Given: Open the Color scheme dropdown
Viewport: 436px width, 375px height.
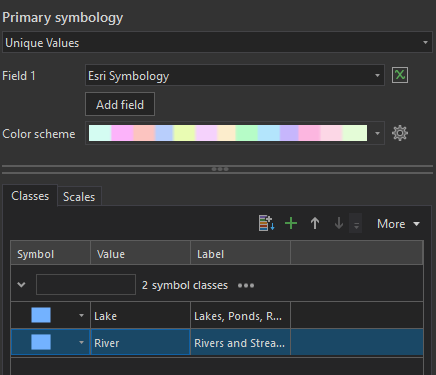Looking at the screenshot, I should pyautogui.click(x=377, y=133).
